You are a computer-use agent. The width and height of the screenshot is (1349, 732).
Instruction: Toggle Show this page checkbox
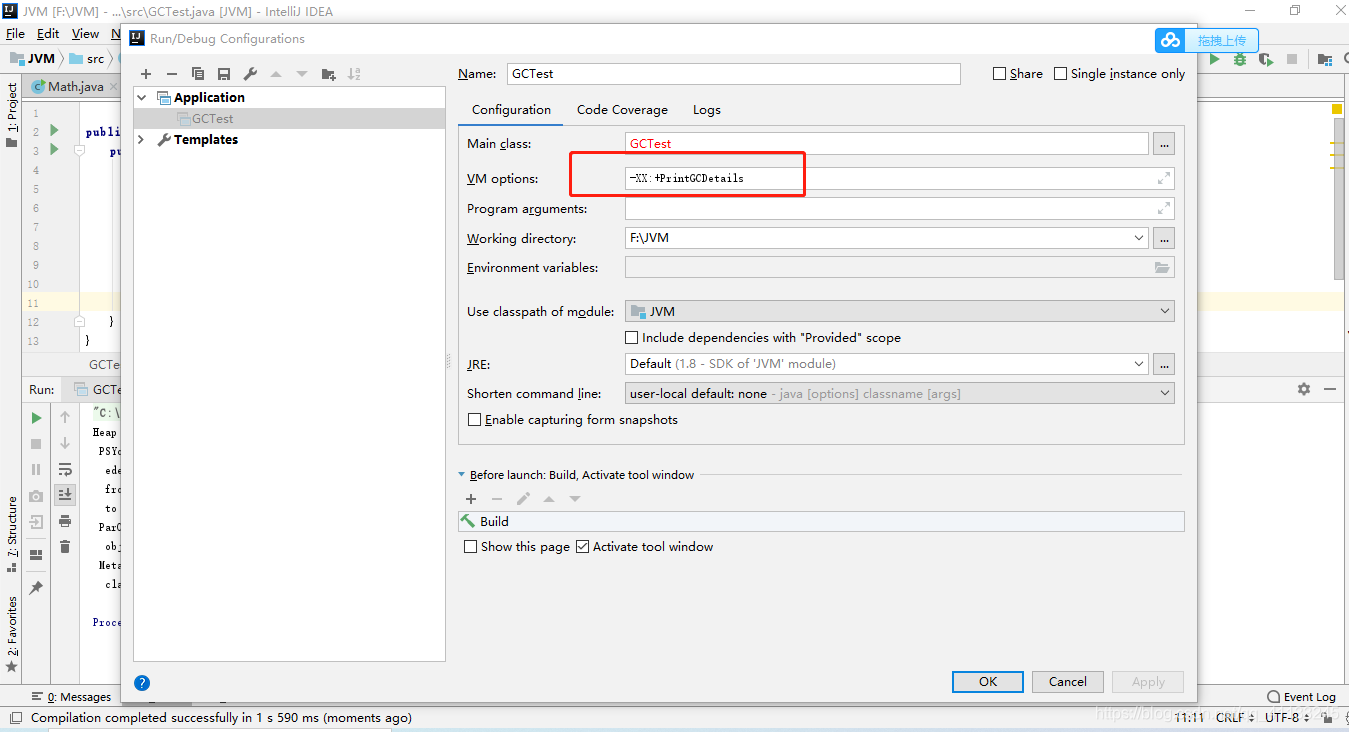point(470,547)
